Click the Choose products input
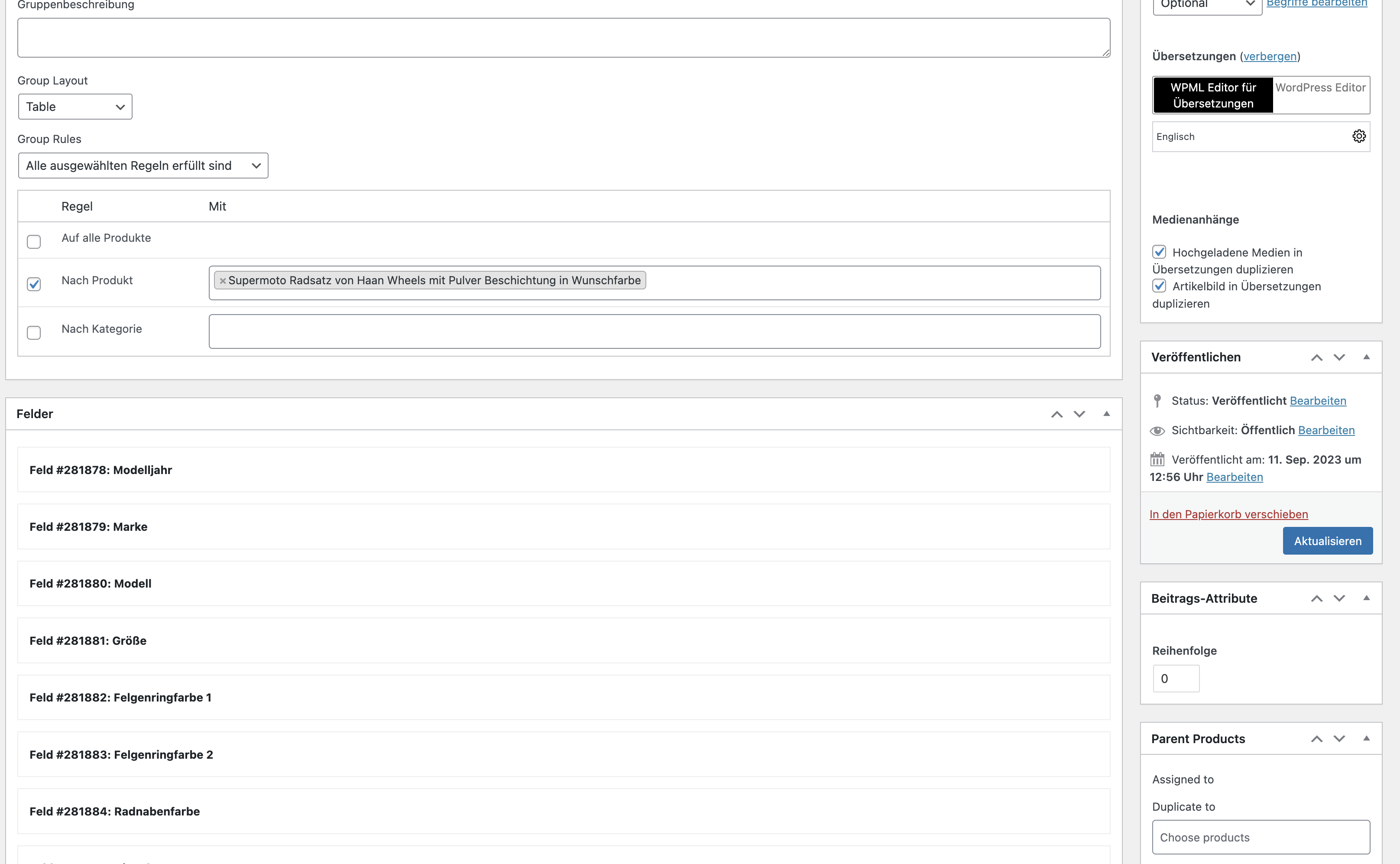Screen dimensions: 1400x864 pyautogui.click(x=1261, y=837)
